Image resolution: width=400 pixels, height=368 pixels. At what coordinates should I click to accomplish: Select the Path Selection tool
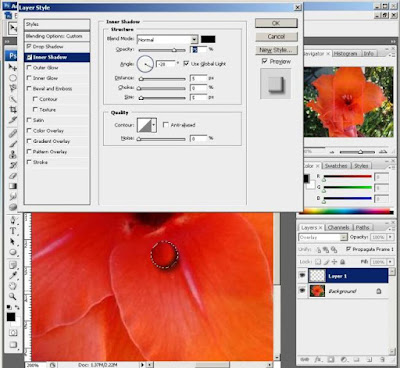coord(13,241)
